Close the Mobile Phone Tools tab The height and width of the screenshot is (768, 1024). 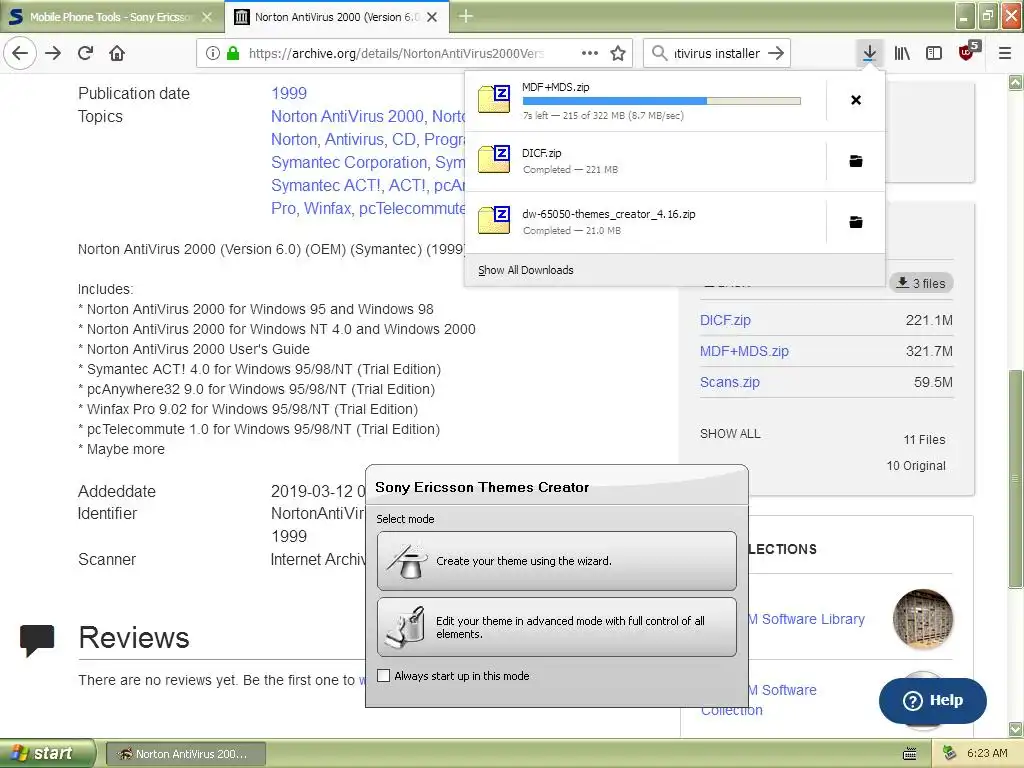pos(207,17)
